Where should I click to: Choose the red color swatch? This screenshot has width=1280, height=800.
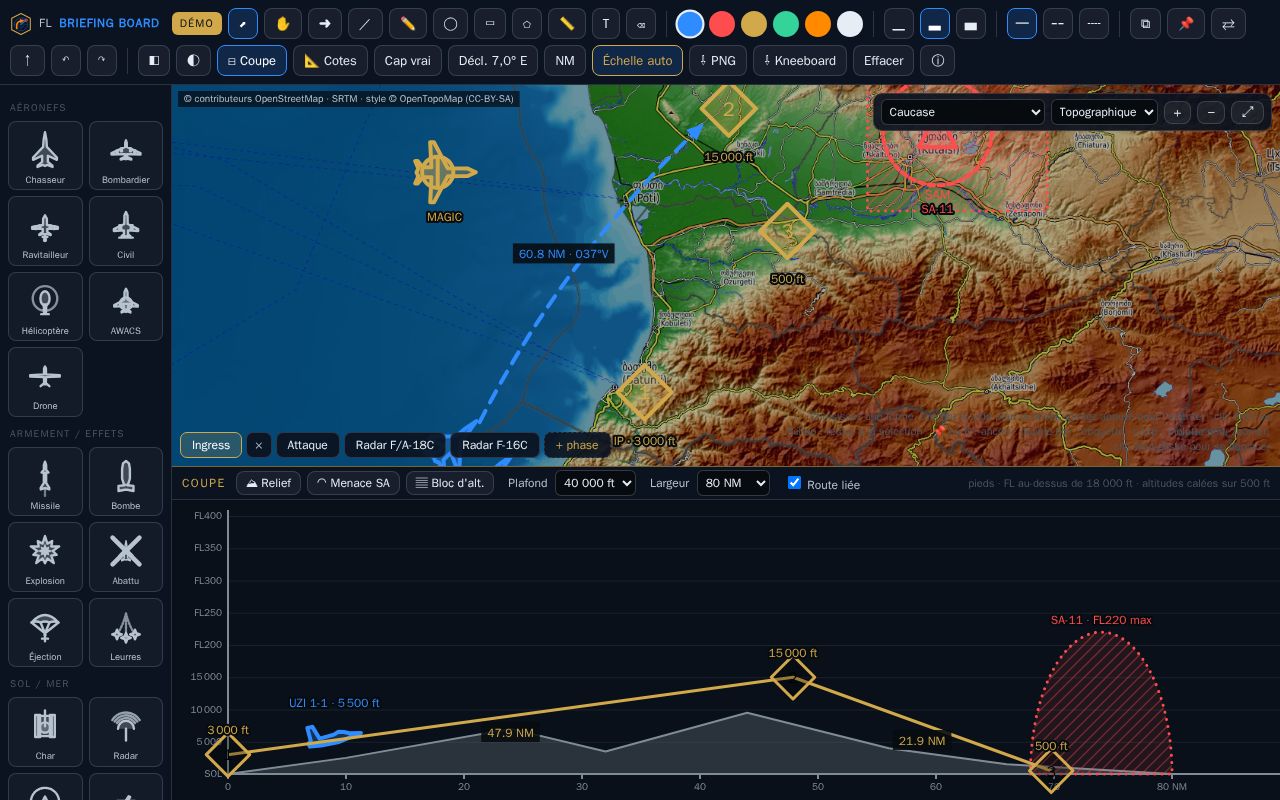tap(722, 24)
